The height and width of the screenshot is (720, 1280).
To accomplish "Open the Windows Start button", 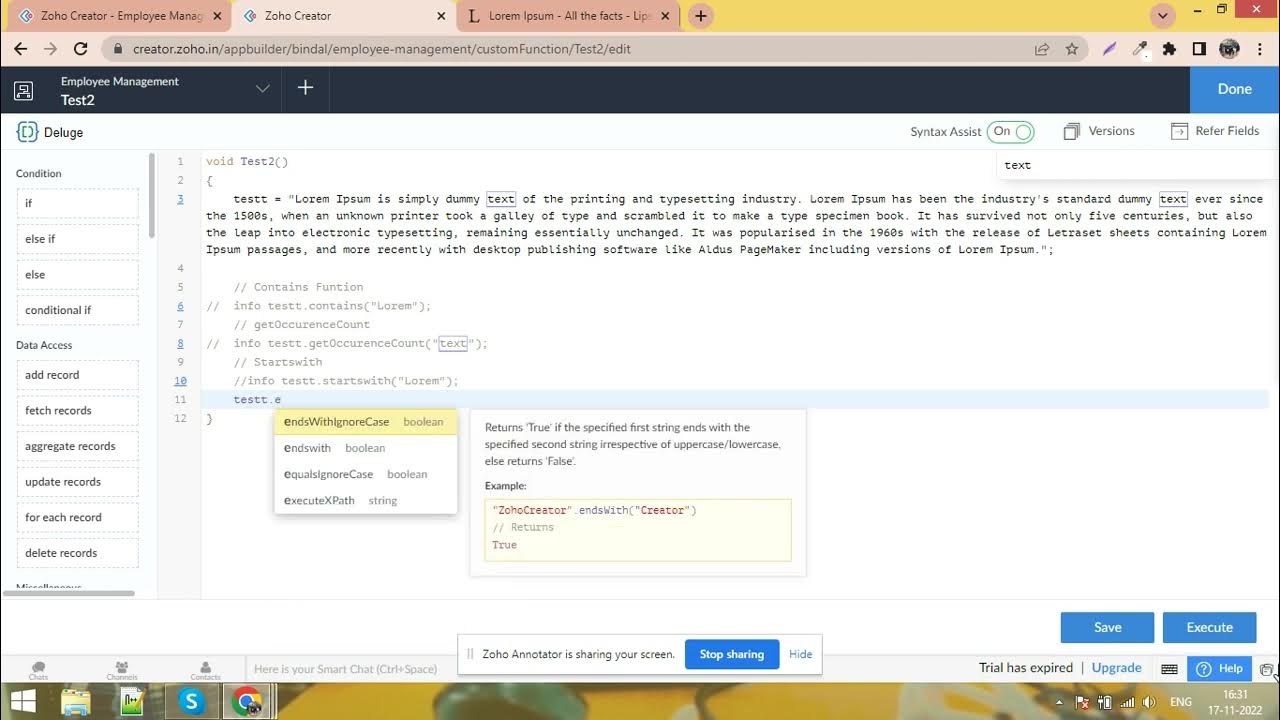I will [20, 702].
